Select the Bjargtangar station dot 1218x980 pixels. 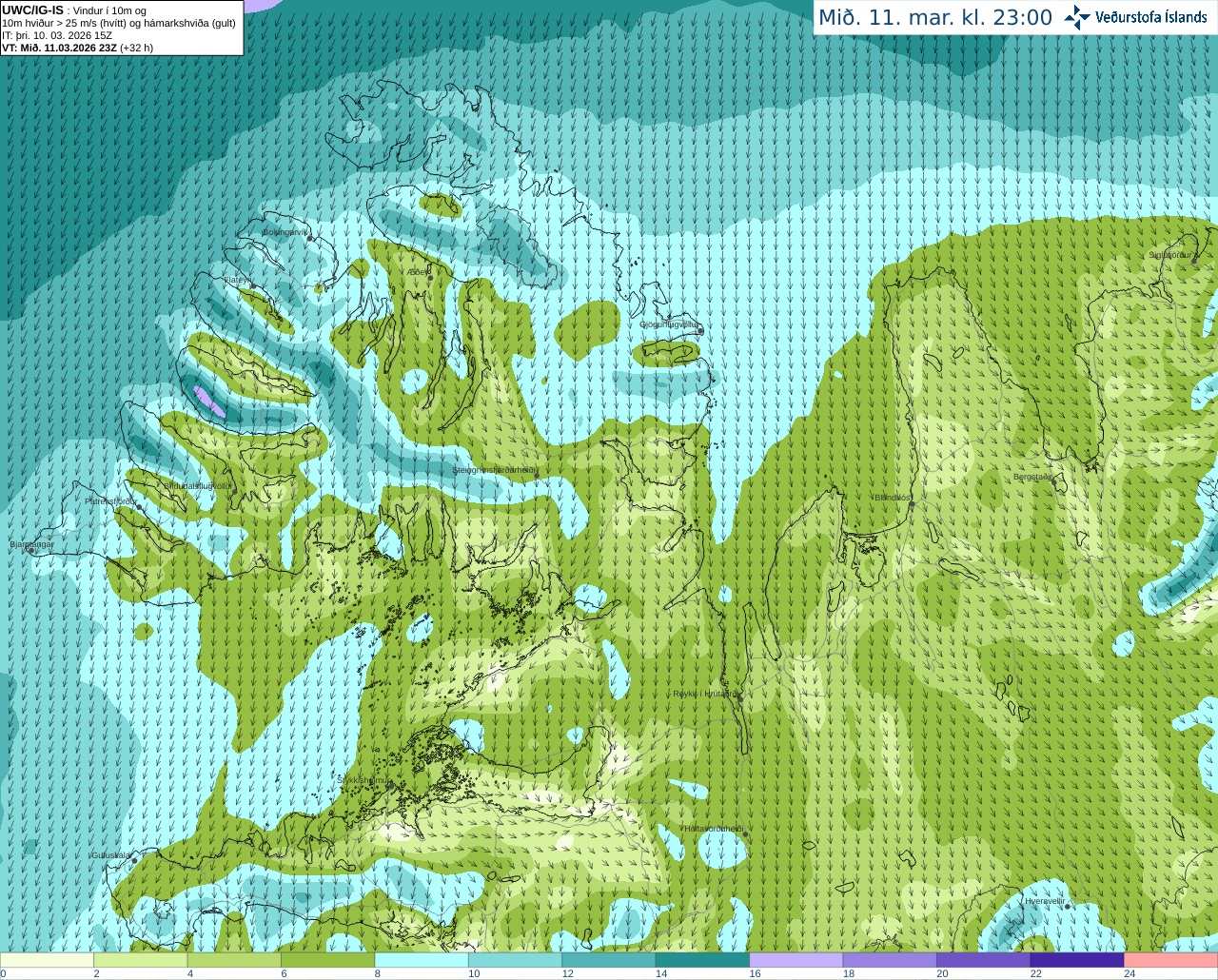(31, 551)
